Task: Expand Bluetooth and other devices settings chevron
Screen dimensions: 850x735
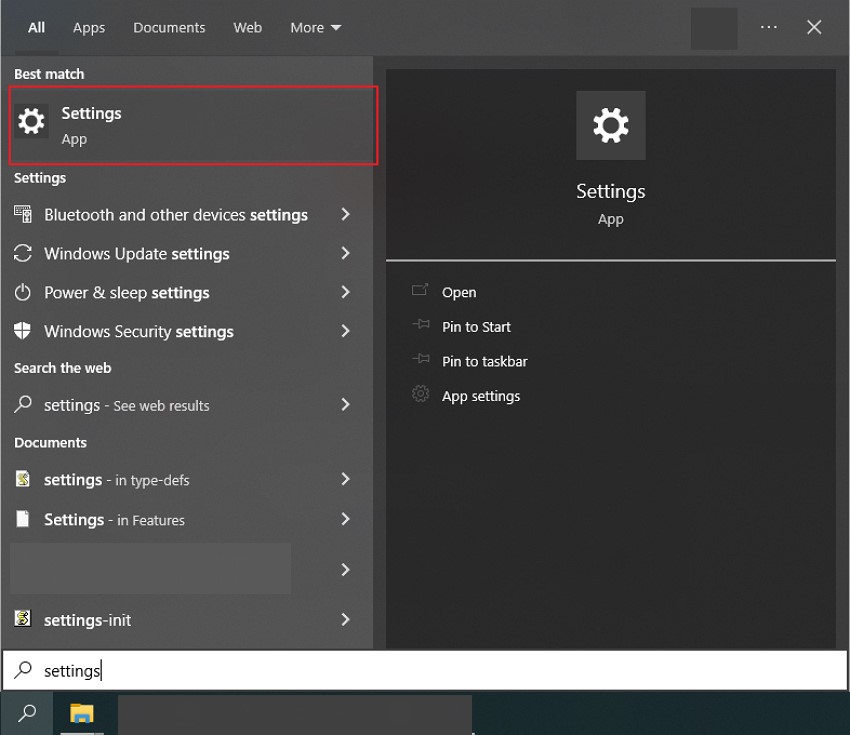Action: click(345, 215)
